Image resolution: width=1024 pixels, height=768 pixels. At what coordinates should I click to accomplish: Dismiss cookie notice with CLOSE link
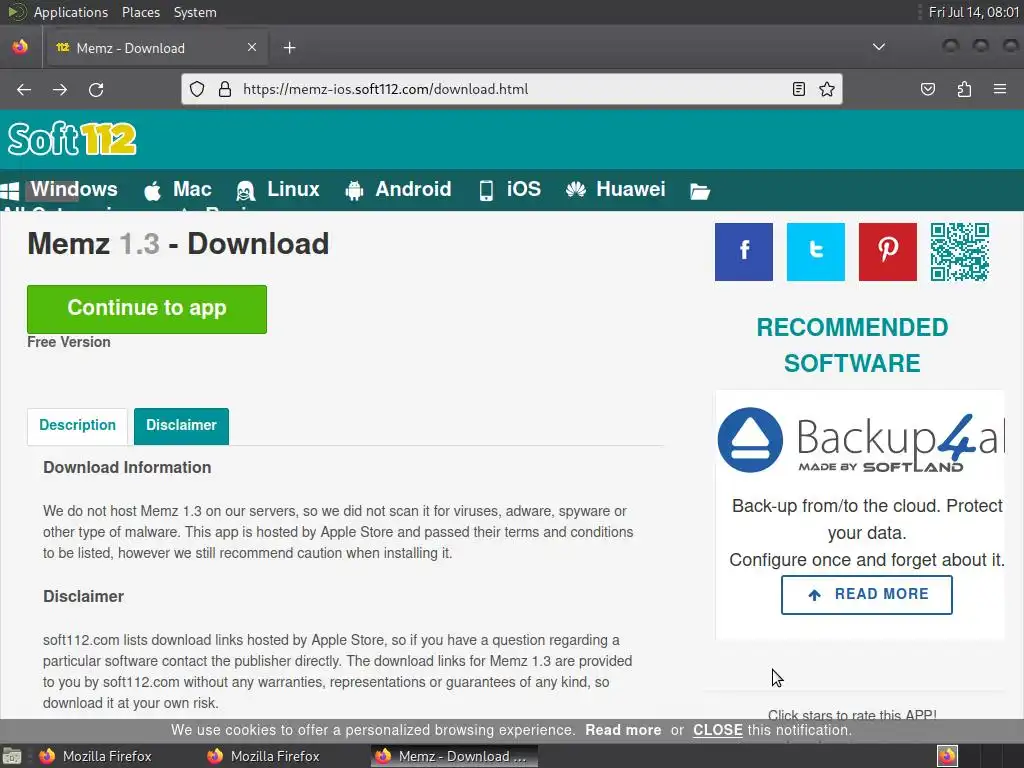[718, 730]
